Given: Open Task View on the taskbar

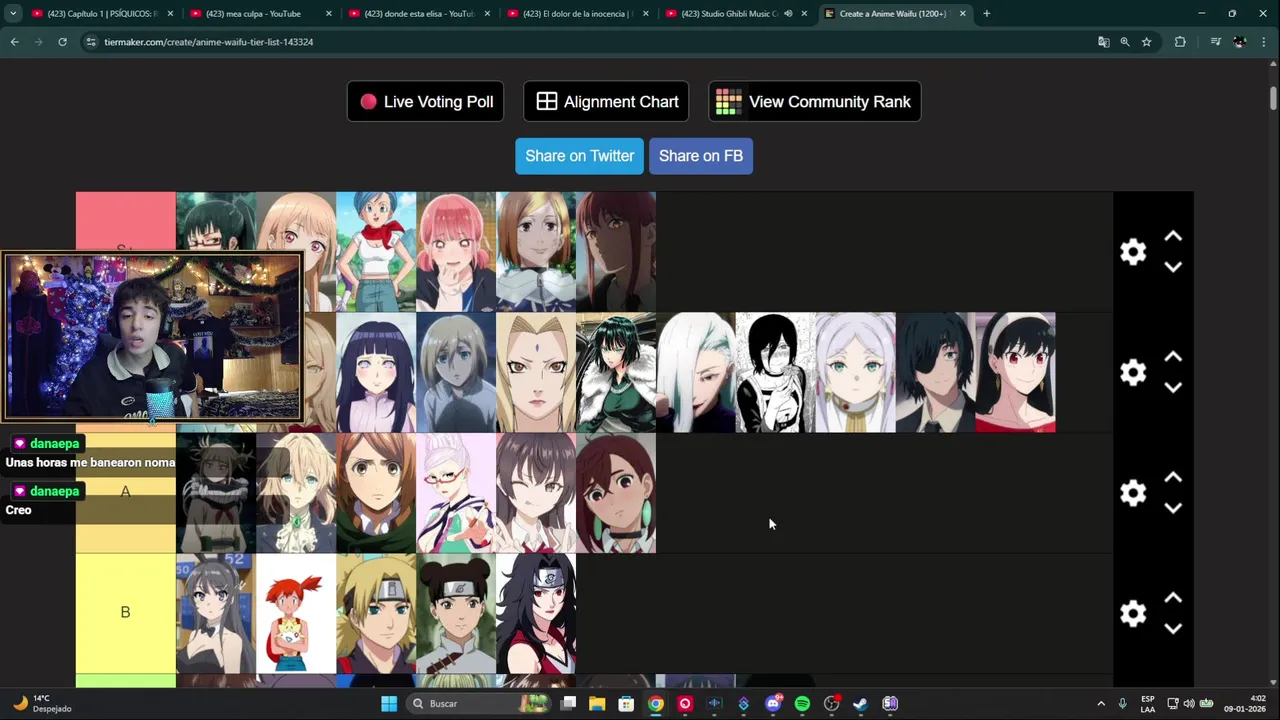Looking at the screenshot, I should (568, 704).
